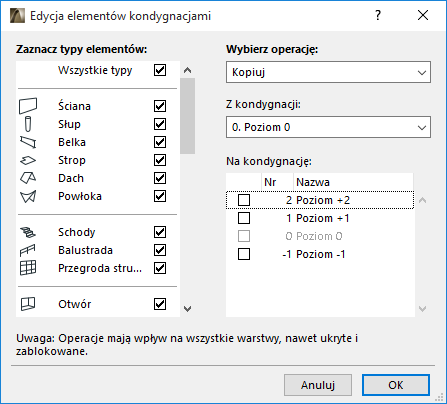Click the Balustrada railing icon
The image size is (447, 404).
28,250
